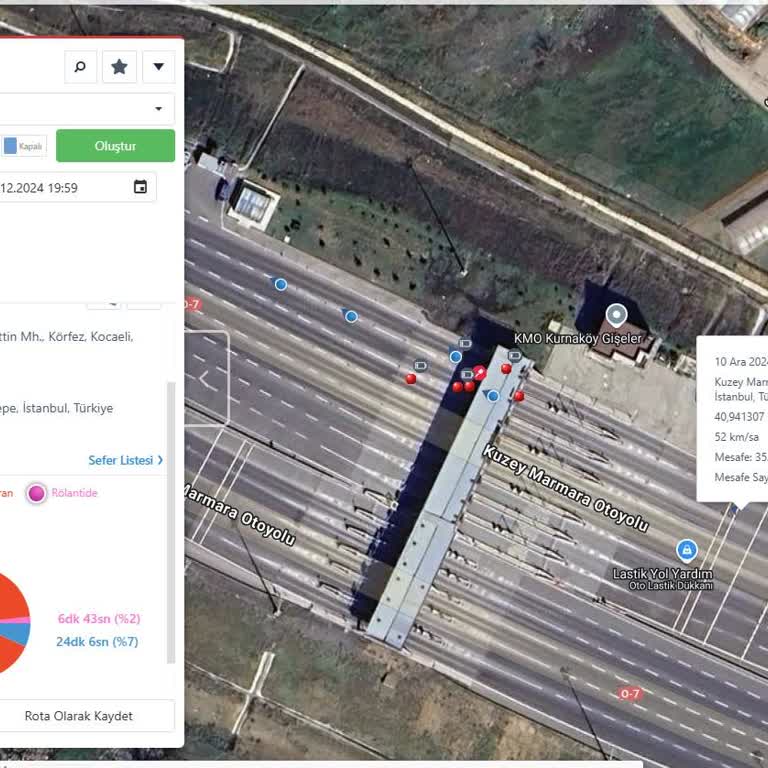Viewport: 768px width, 768px height.
Task: Click the blue slice of the pie chart
Action: pos(18,633)
